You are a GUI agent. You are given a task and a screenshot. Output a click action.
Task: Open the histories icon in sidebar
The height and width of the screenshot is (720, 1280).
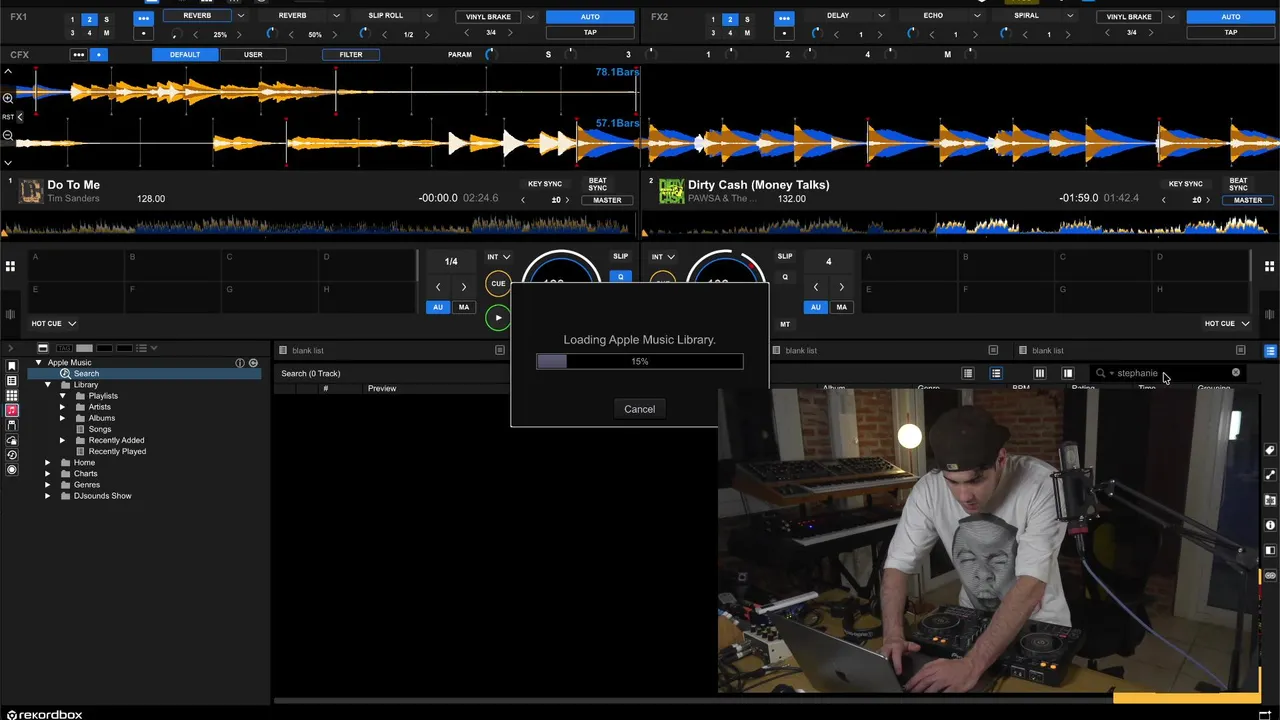pyautogui.click(x=12, y=455)
